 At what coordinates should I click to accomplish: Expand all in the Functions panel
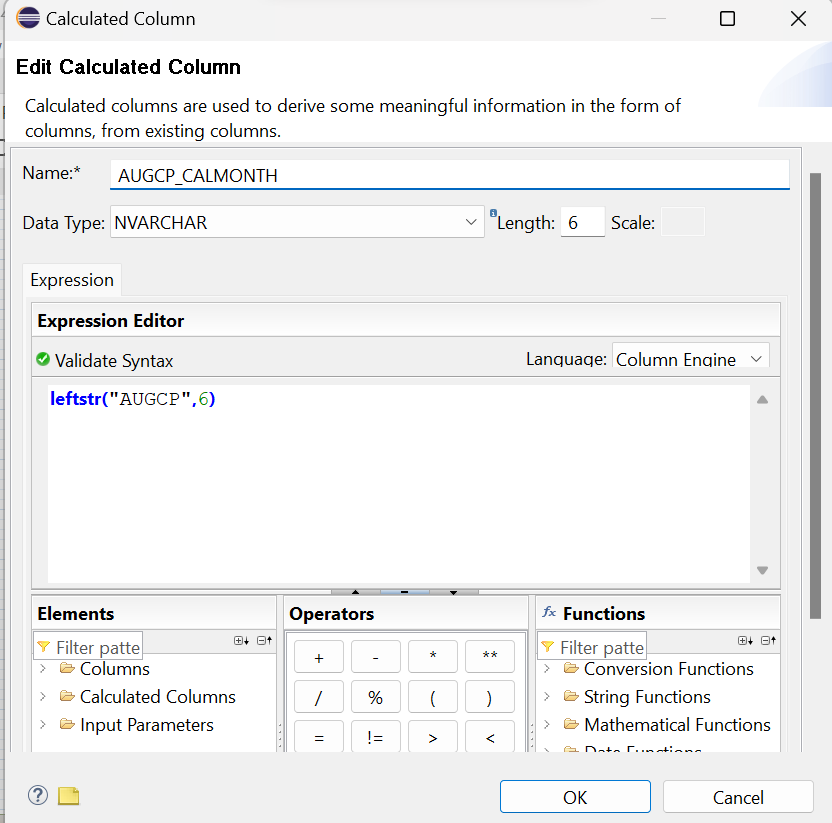point(745,641)
